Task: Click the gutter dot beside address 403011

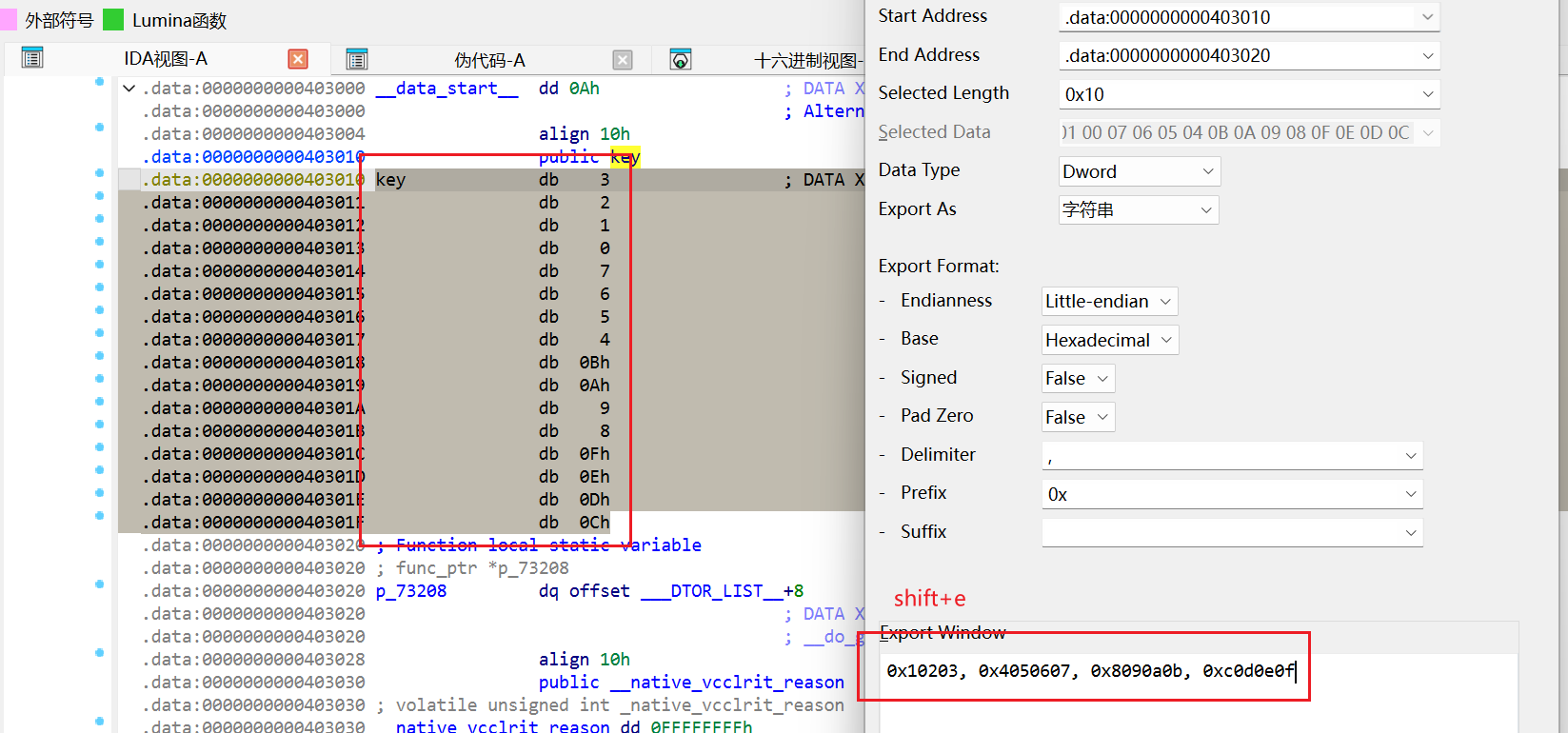Action: point(100,196)
